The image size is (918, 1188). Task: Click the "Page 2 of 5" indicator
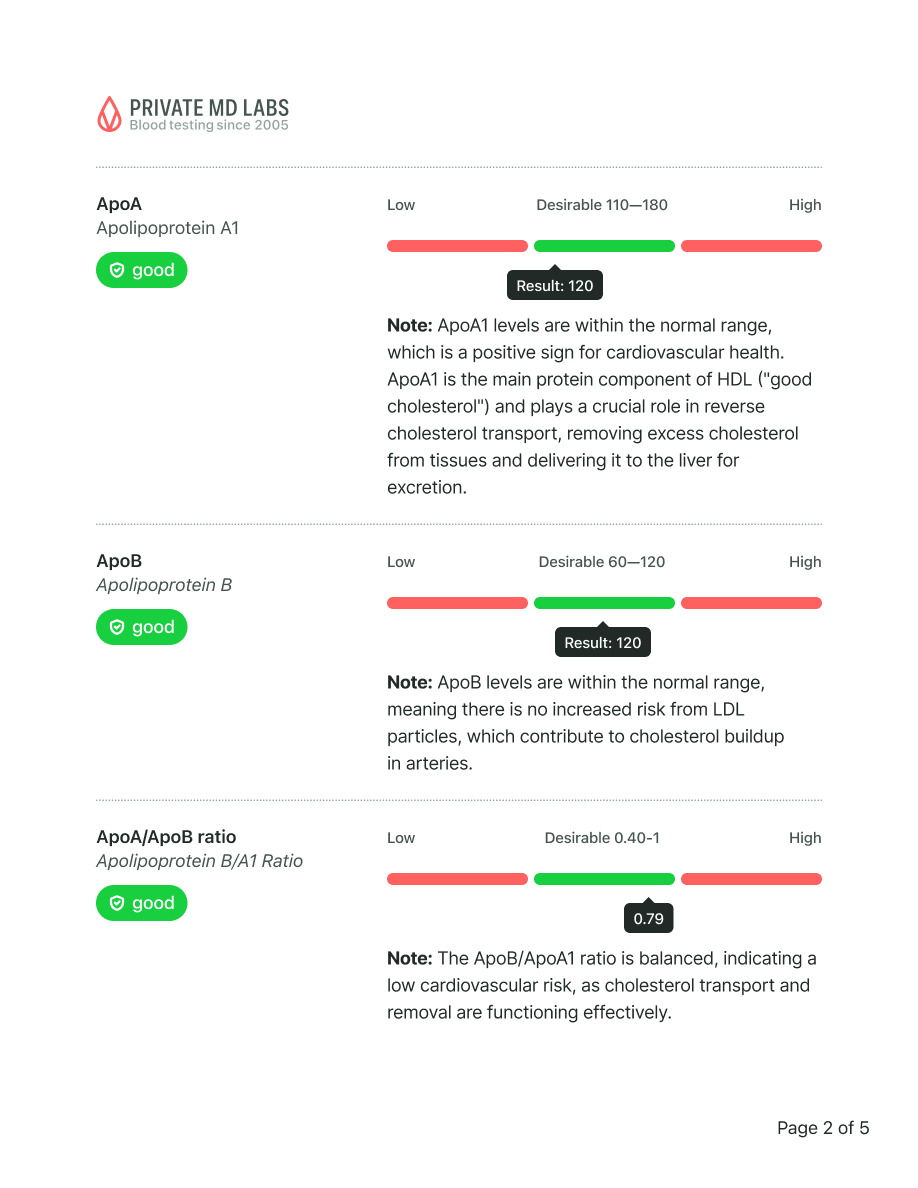pyautogui.click(x=823, y=1128)
